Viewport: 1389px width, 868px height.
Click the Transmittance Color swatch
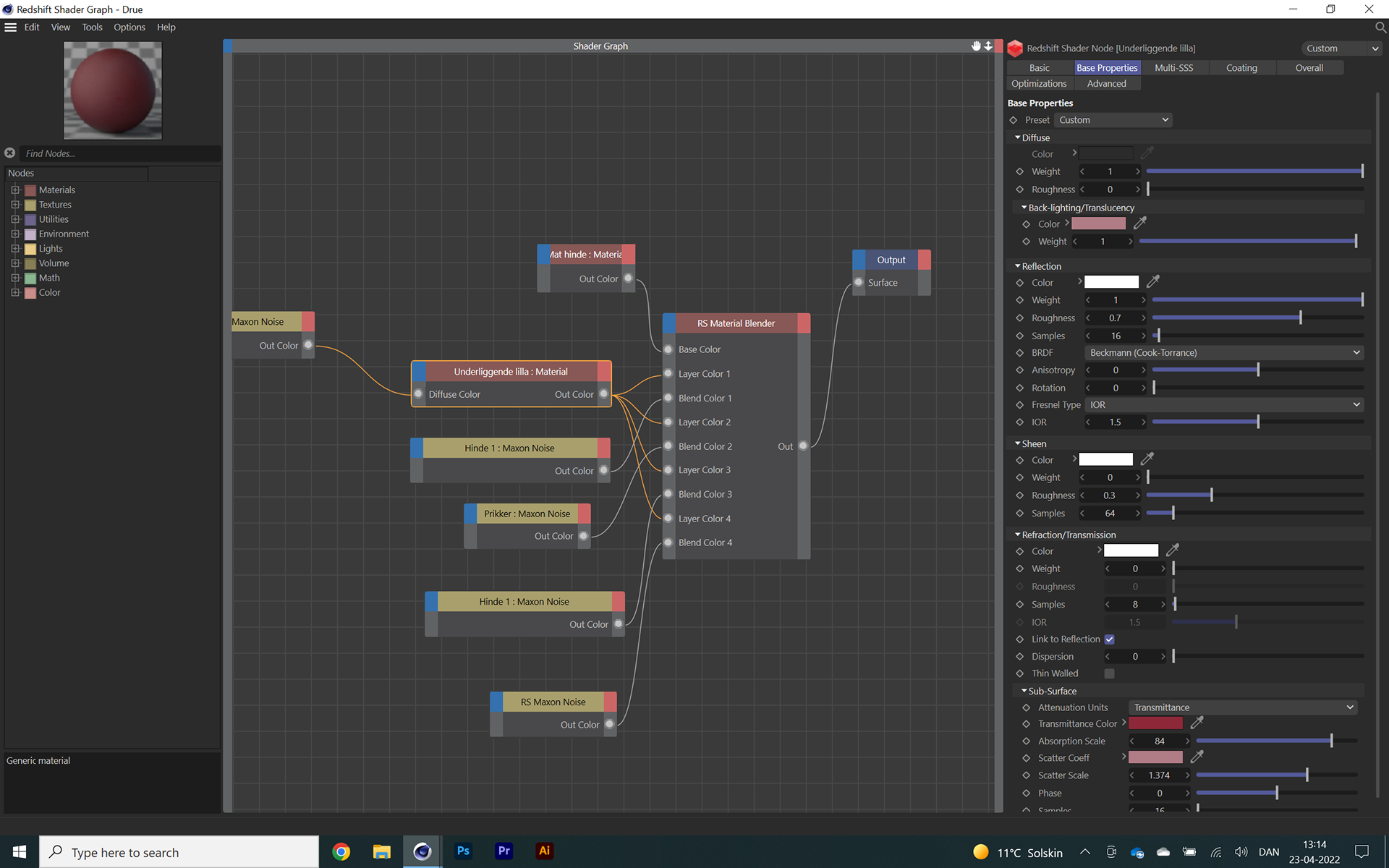[1155, 723]
